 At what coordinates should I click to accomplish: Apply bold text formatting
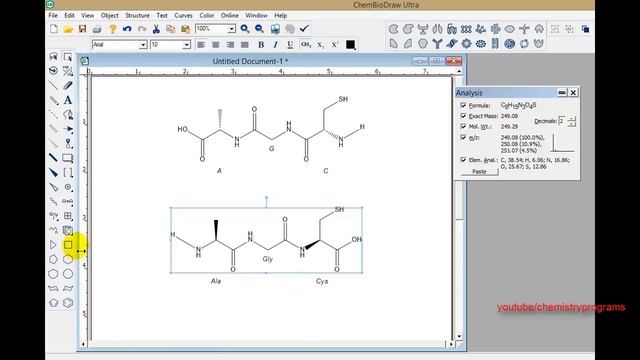pyautogui.click(x=261, y=44)
